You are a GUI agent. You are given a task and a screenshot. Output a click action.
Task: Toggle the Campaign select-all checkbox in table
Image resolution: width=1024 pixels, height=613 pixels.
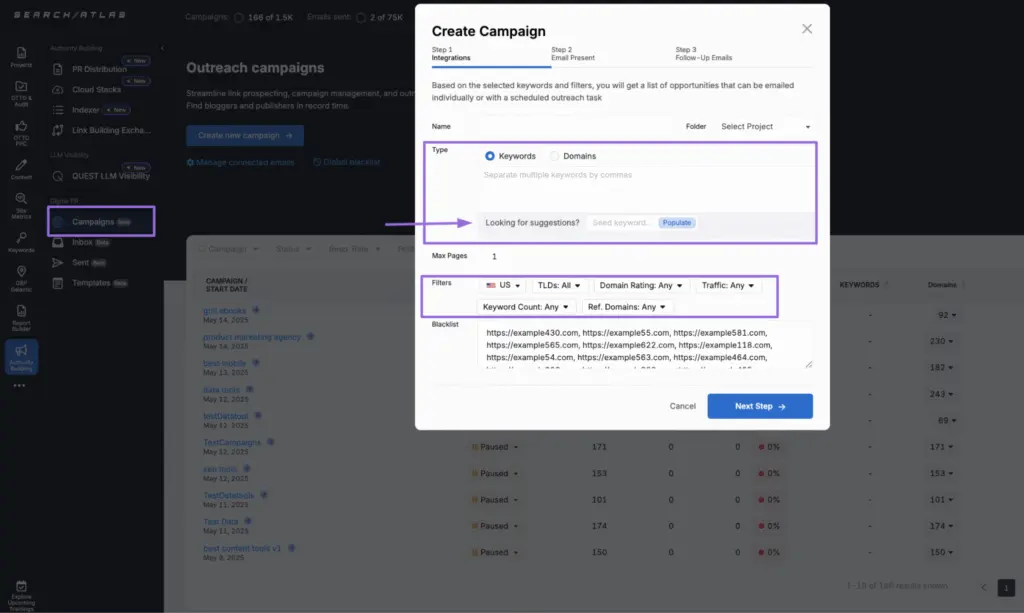[x=202, y=249]
